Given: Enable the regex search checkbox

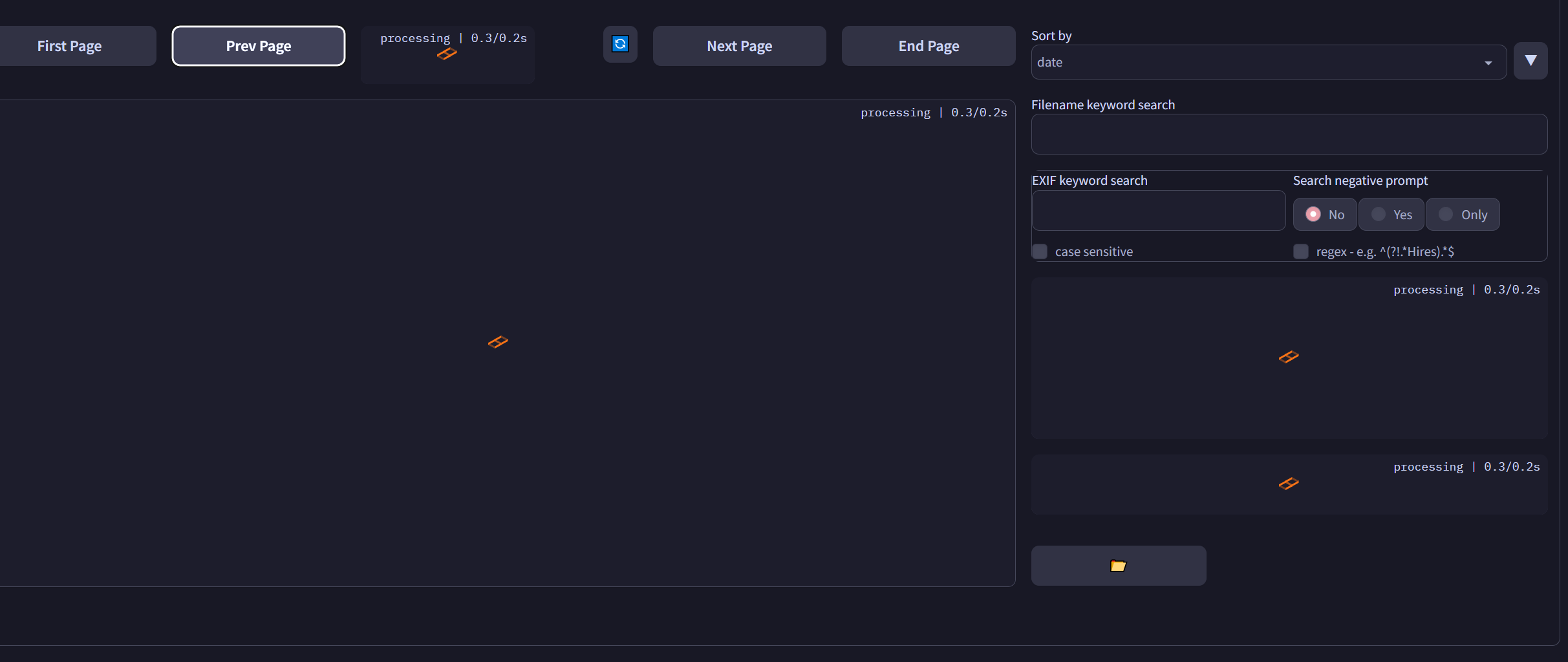Looking at the screenshot, I should point(1300,251).
